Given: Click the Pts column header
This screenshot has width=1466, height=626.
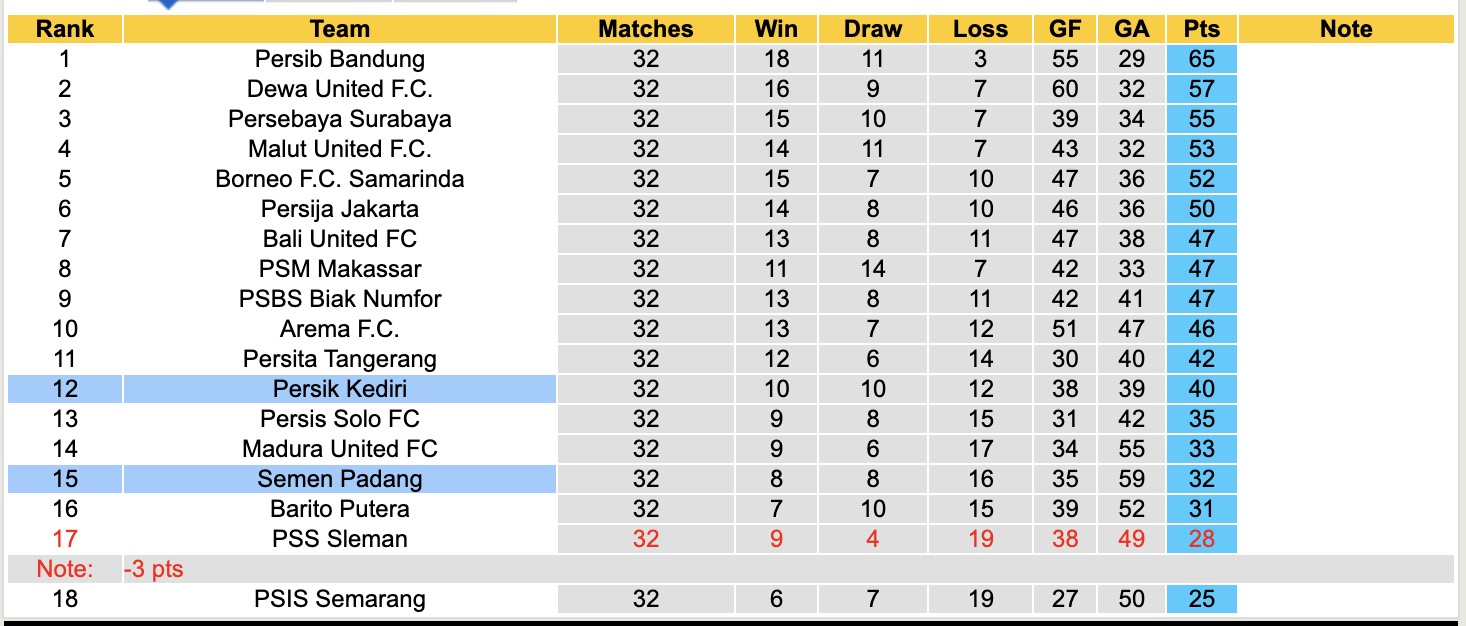Looking at the screenshot, I should (x=1201, y=29).
